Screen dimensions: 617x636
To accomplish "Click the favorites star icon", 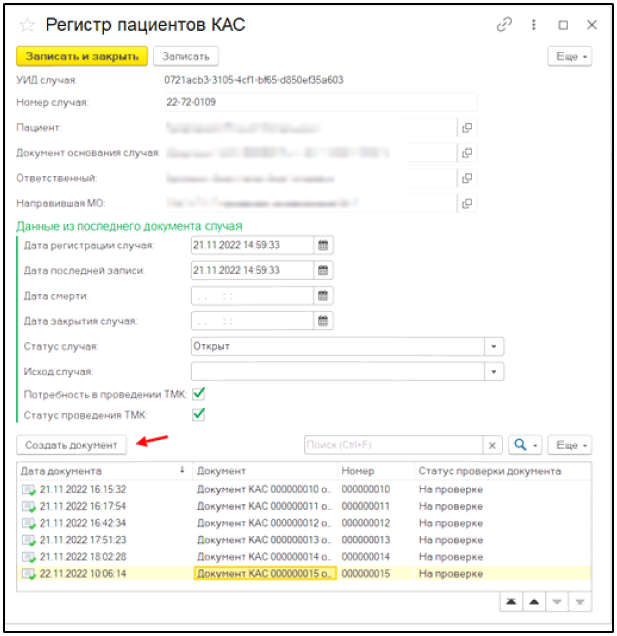I will coord(27,25).
